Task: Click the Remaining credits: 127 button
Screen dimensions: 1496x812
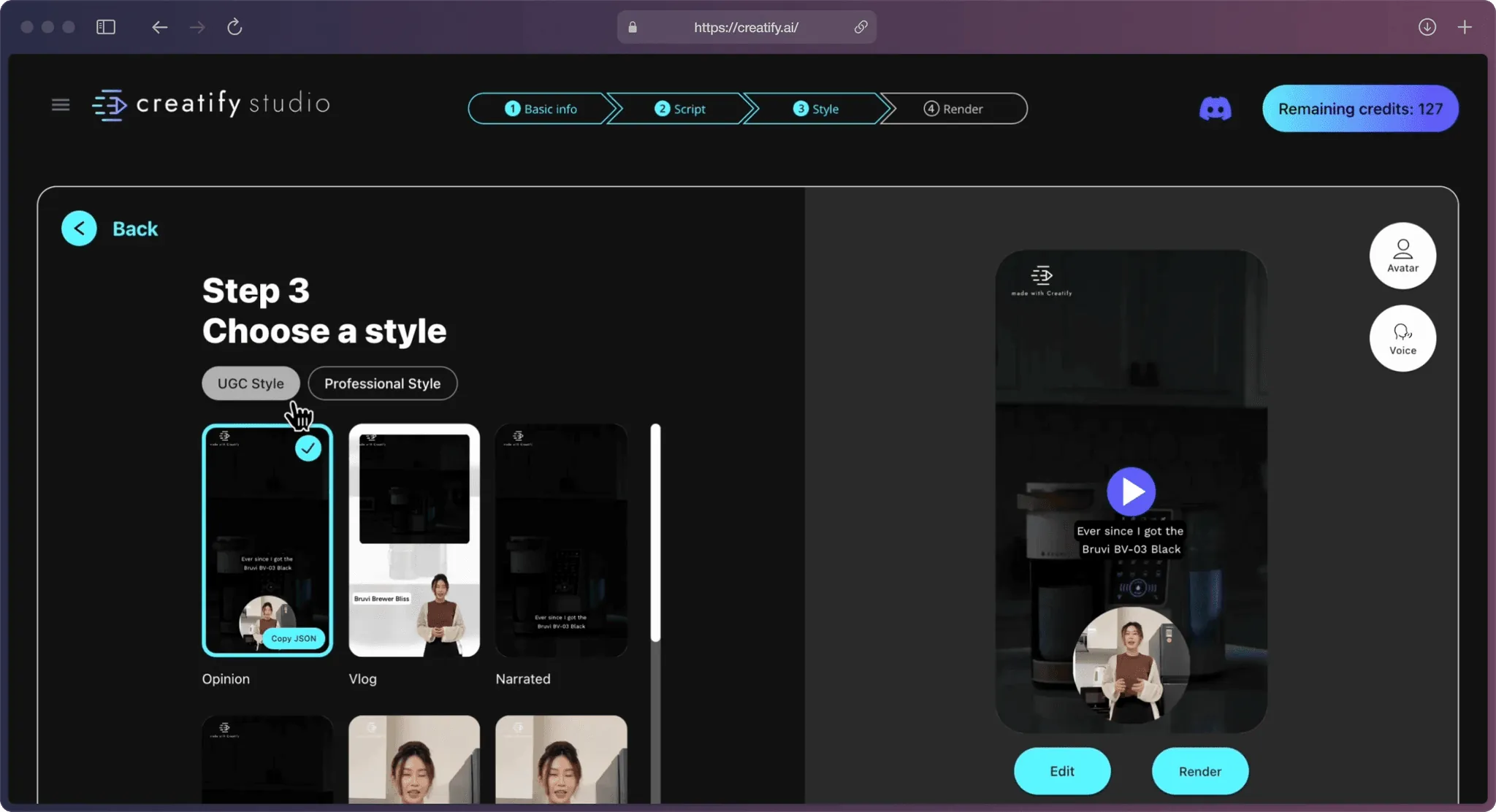Action: (1360, 109)
